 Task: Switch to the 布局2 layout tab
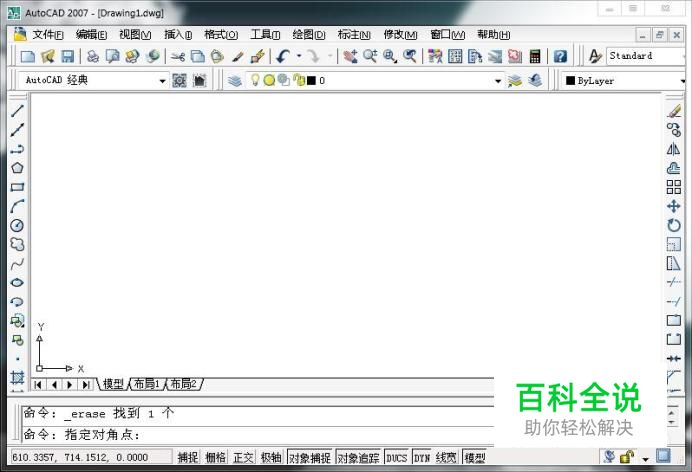coord(184,384)
